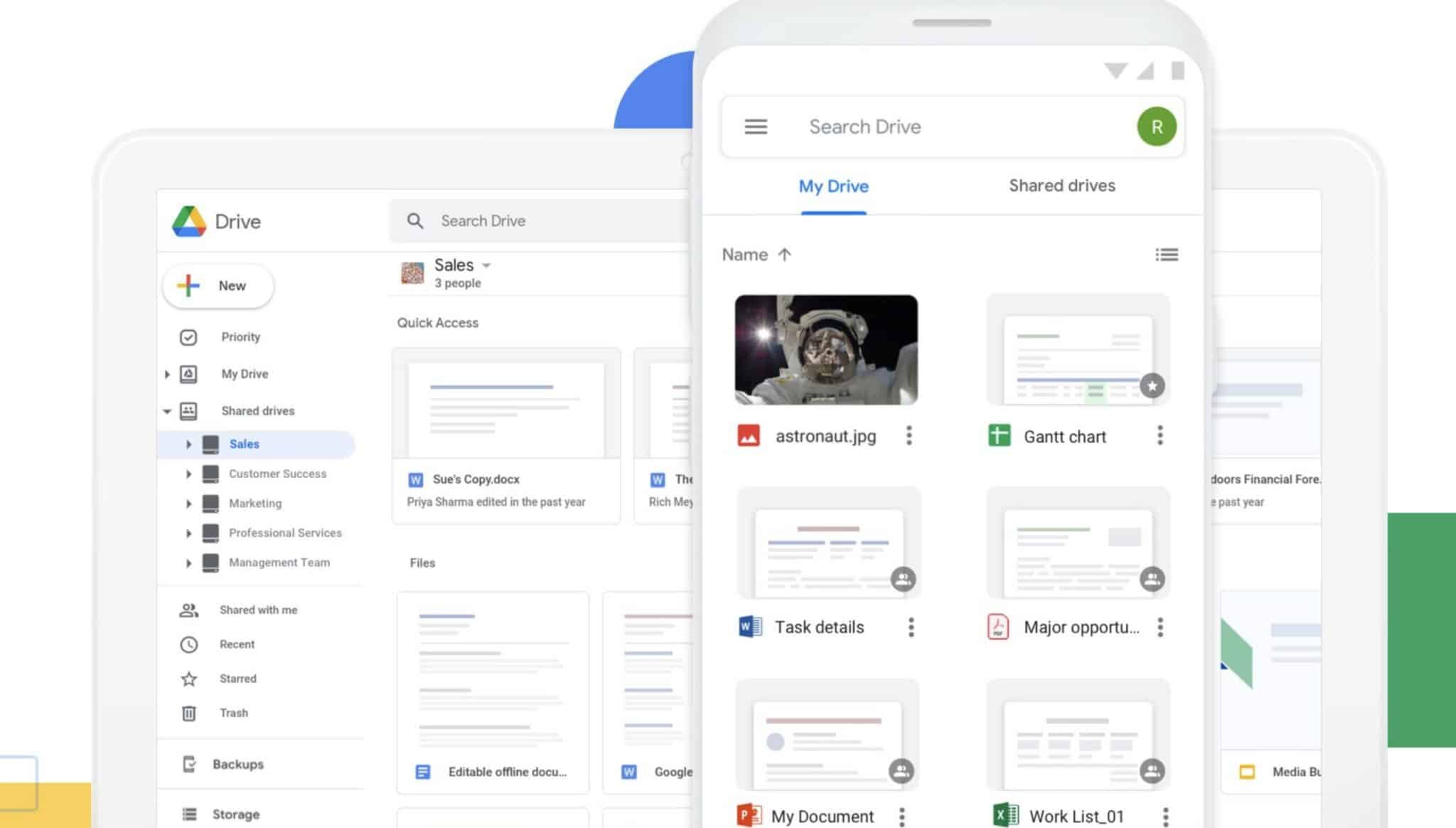Click the Google Drive logo
1456x828 pixels.
(x=189, y=221)
